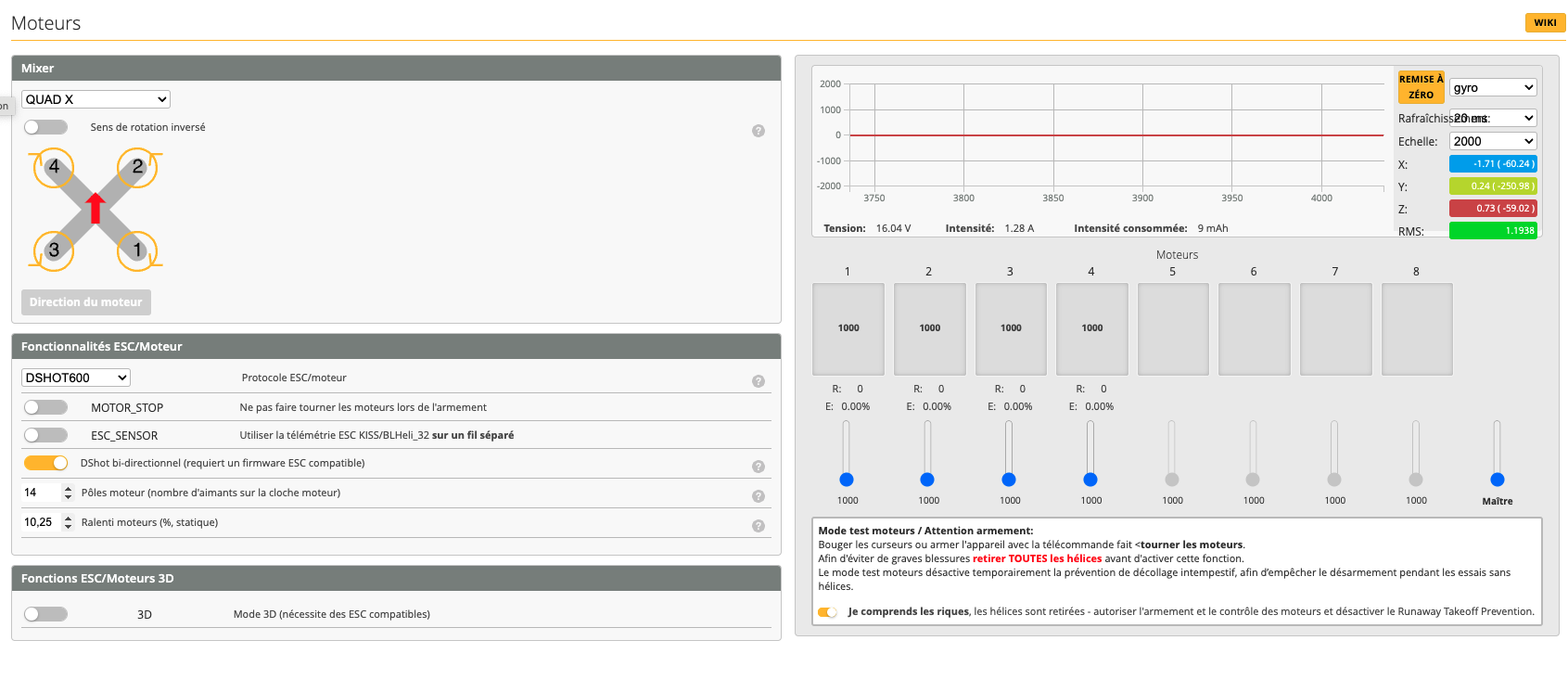Expand the gyro sensor dropdown

(x=1492, y=87)
